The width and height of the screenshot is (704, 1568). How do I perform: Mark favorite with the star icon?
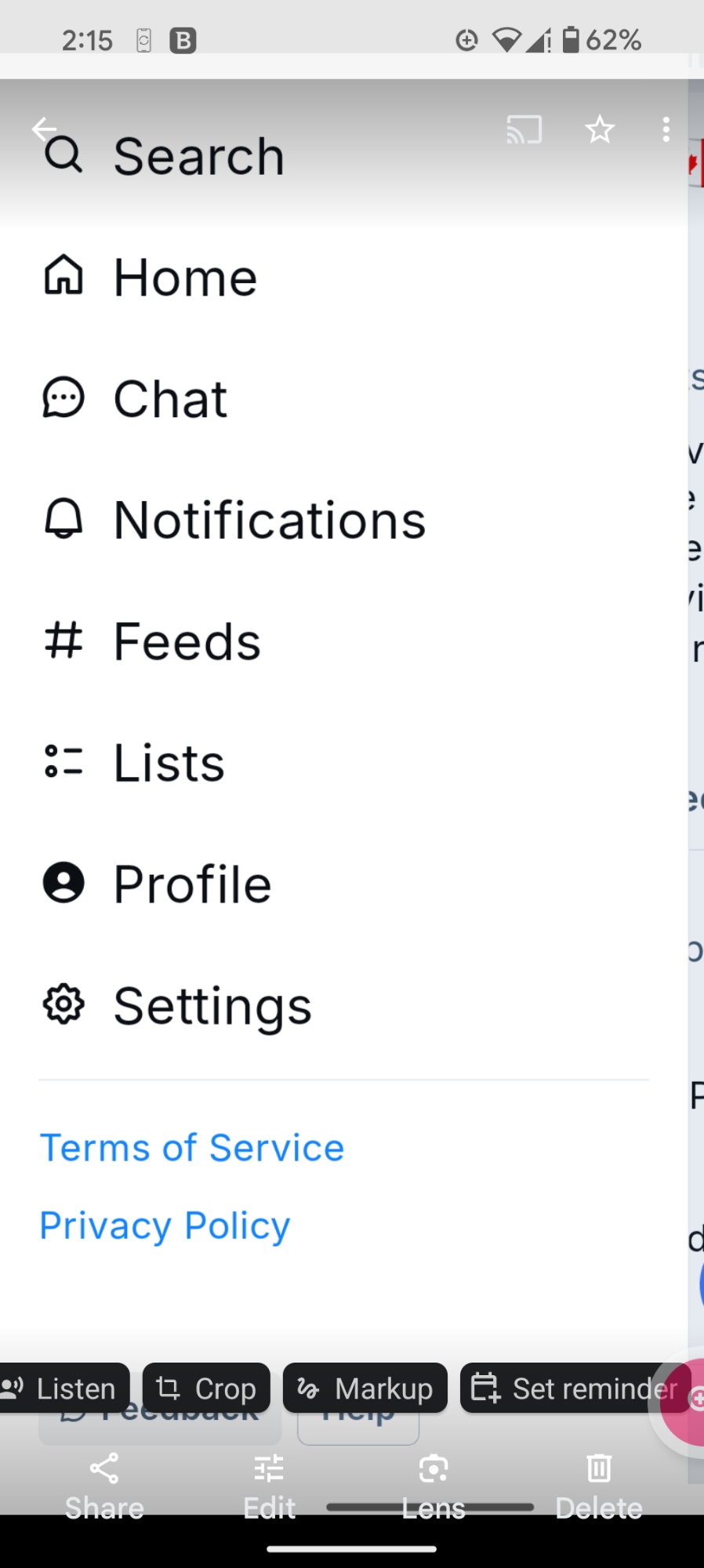(x=600, y=129)
